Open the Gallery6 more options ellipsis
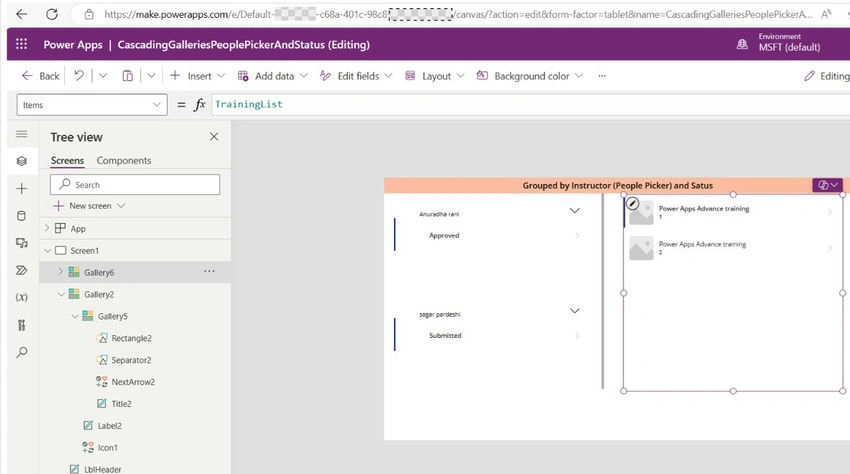Image resolution: width=850 pixels, height=474 pixels. (209, 271)
